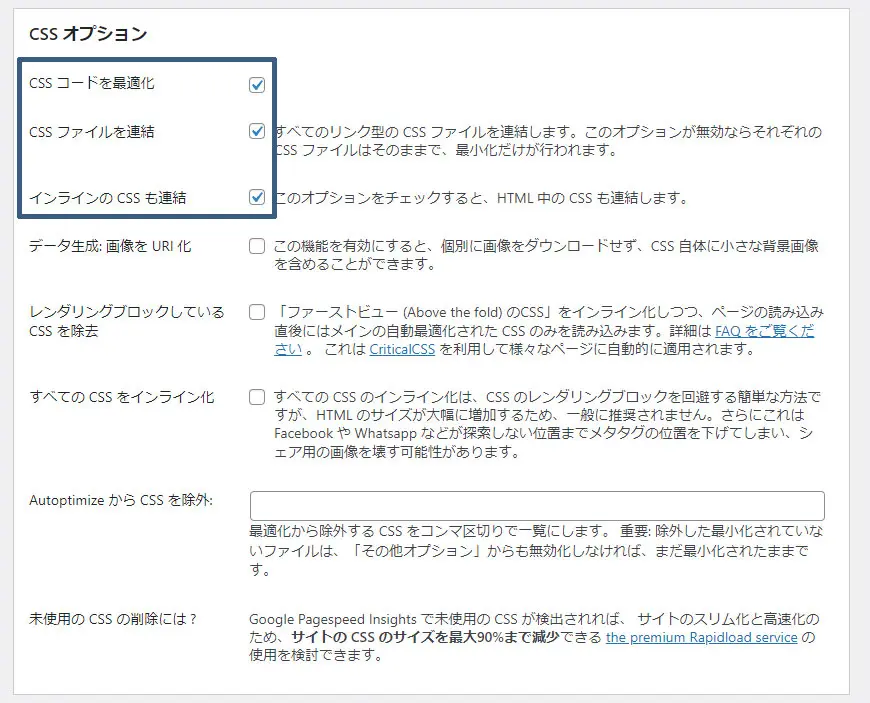Uncheck the "CSS コードを最適化" checkbox

coord(257,86)
